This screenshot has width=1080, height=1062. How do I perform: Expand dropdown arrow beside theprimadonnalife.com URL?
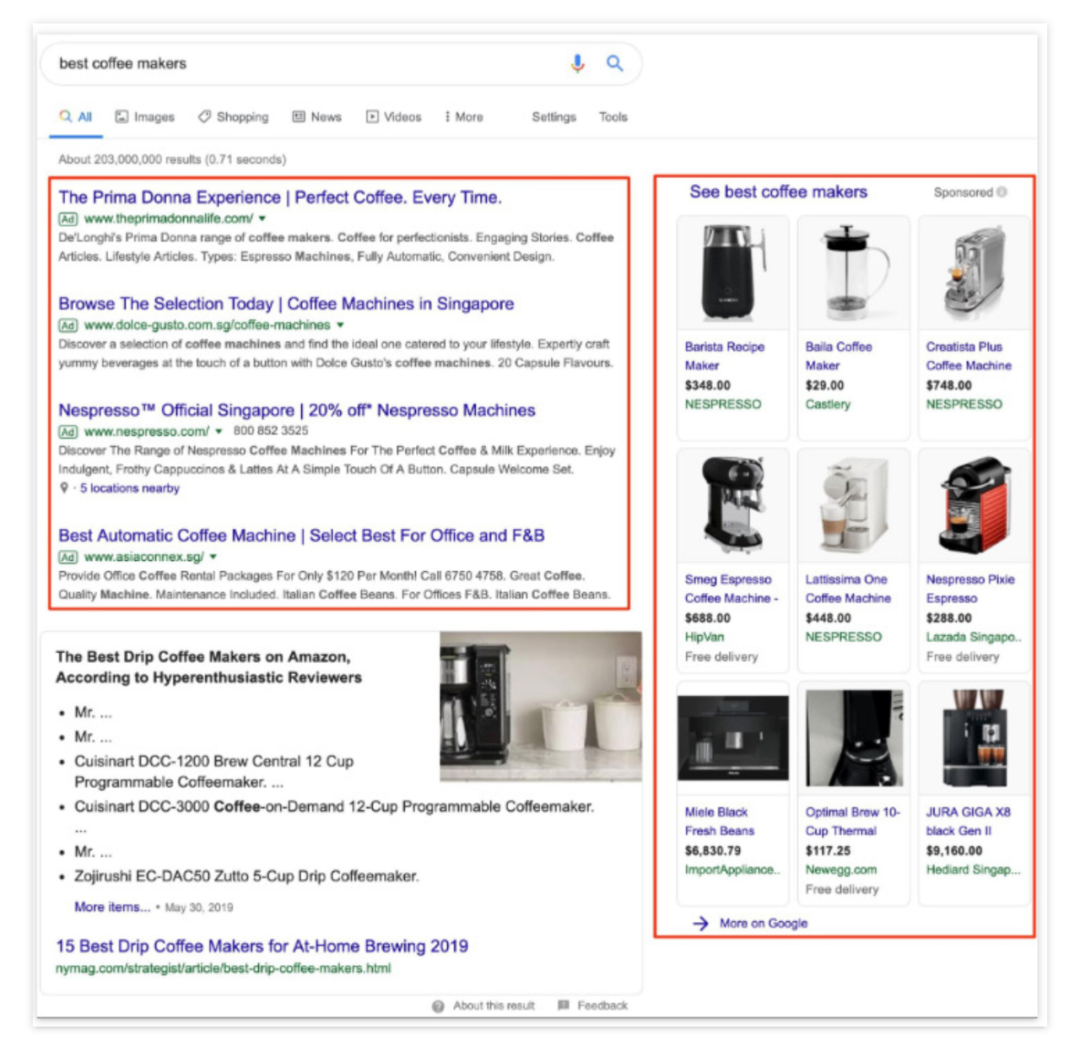click(x=262, y=218)
